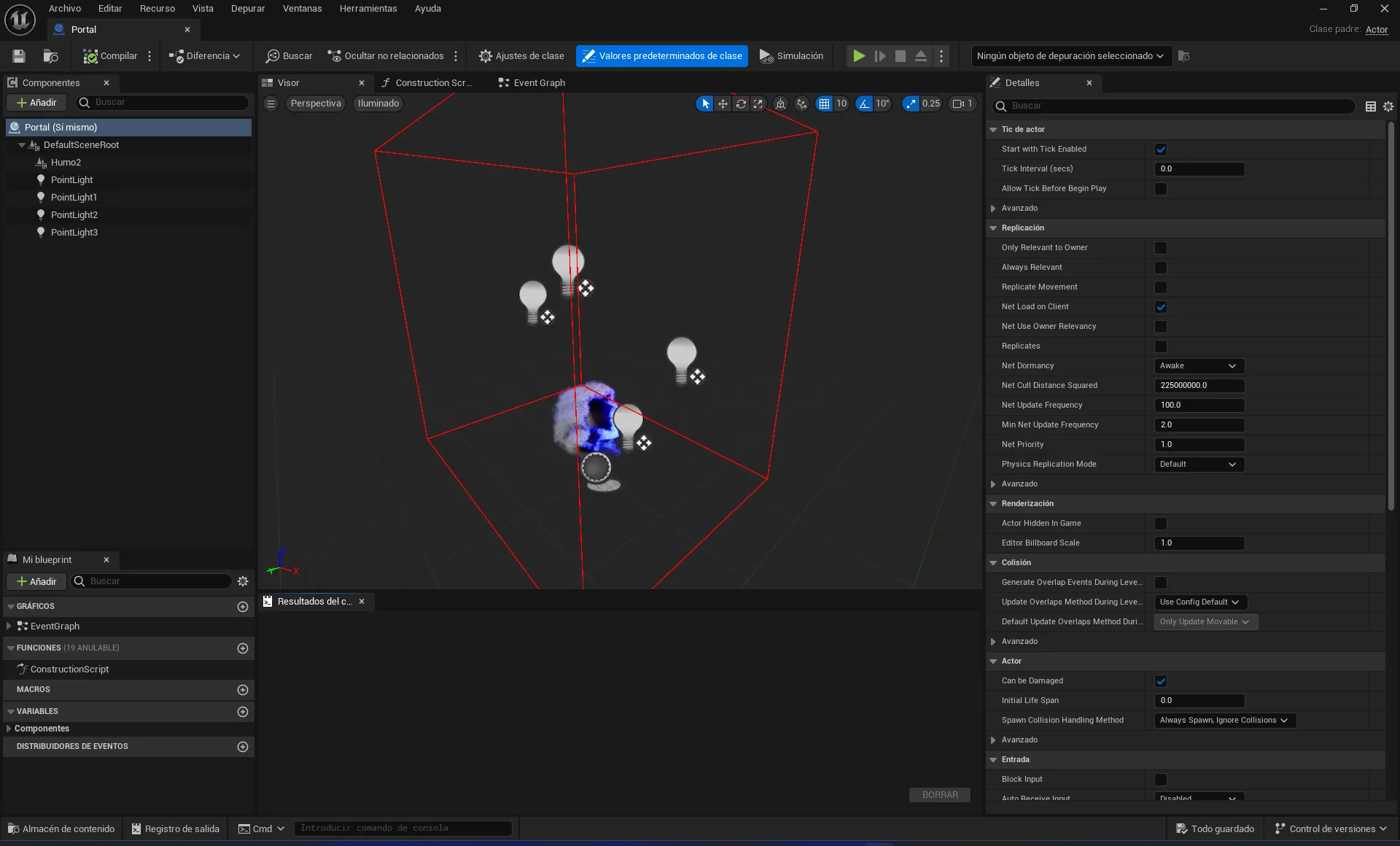Switch to the Event Graph tab
The height and width of the screenshot is (846, 1400).
pos(532,83)
